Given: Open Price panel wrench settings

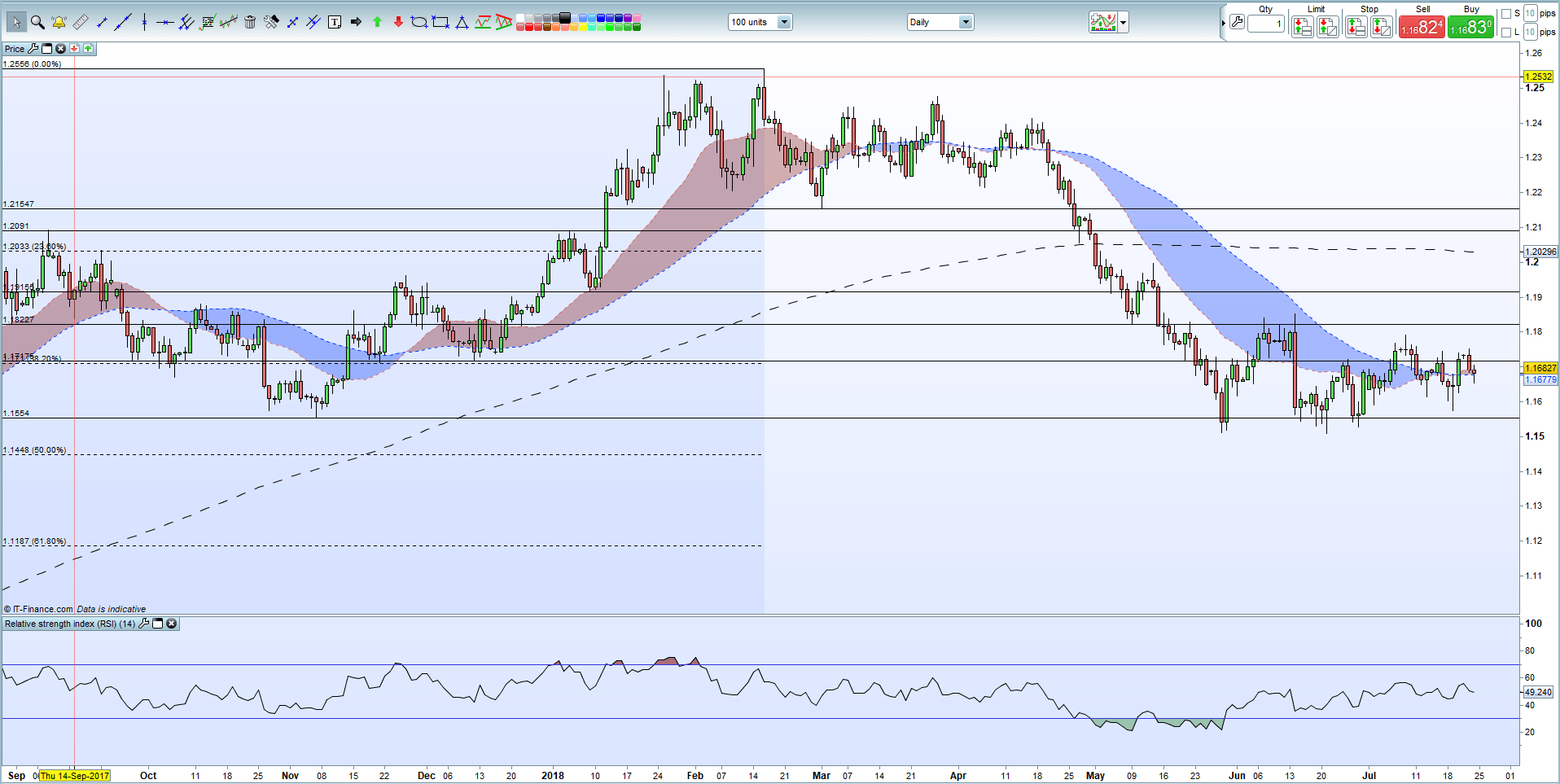Looking at the screenshot, I should (x=33, y=49).
